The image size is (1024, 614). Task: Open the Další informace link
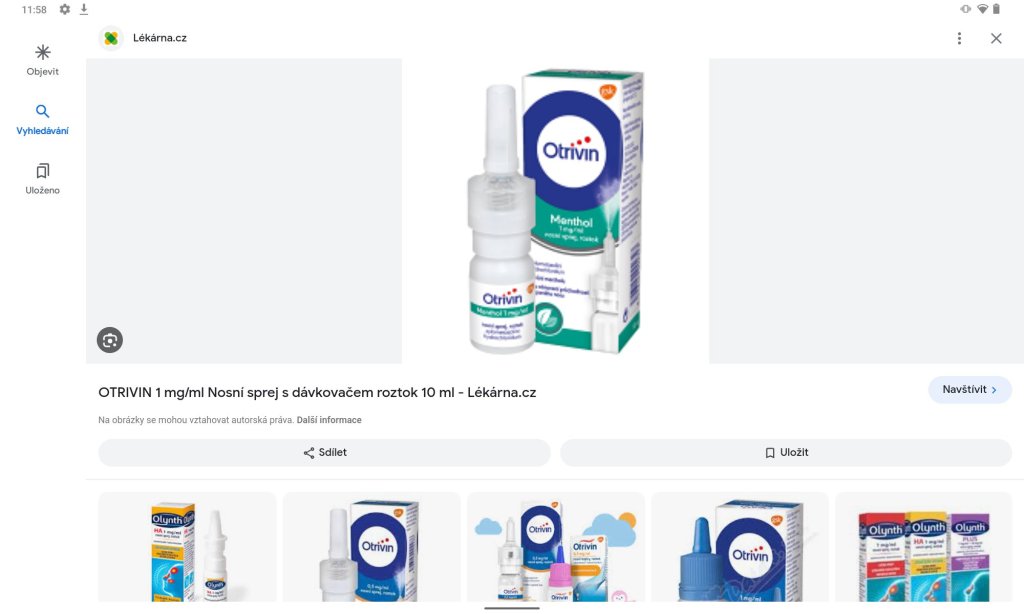pyautogui.click(x=329, y=420)
